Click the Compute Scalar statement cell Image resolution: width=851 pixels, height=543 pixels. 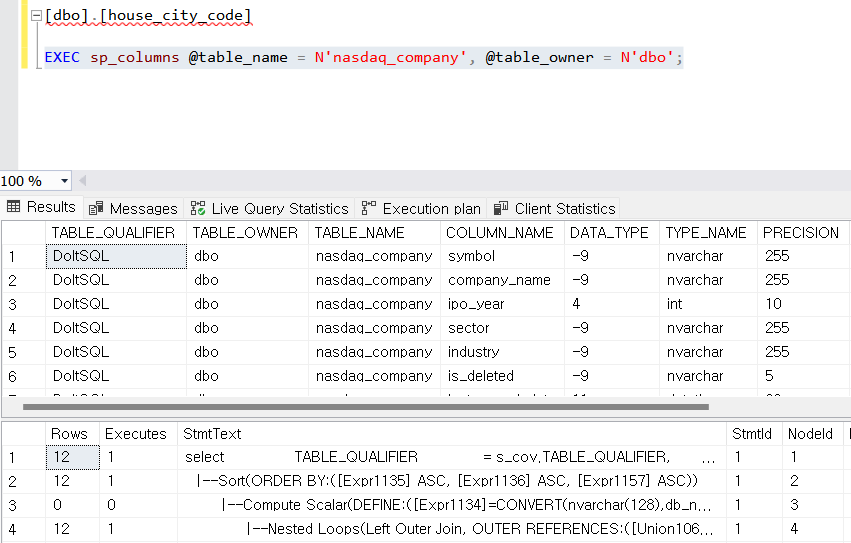click(x=452, y=505)
